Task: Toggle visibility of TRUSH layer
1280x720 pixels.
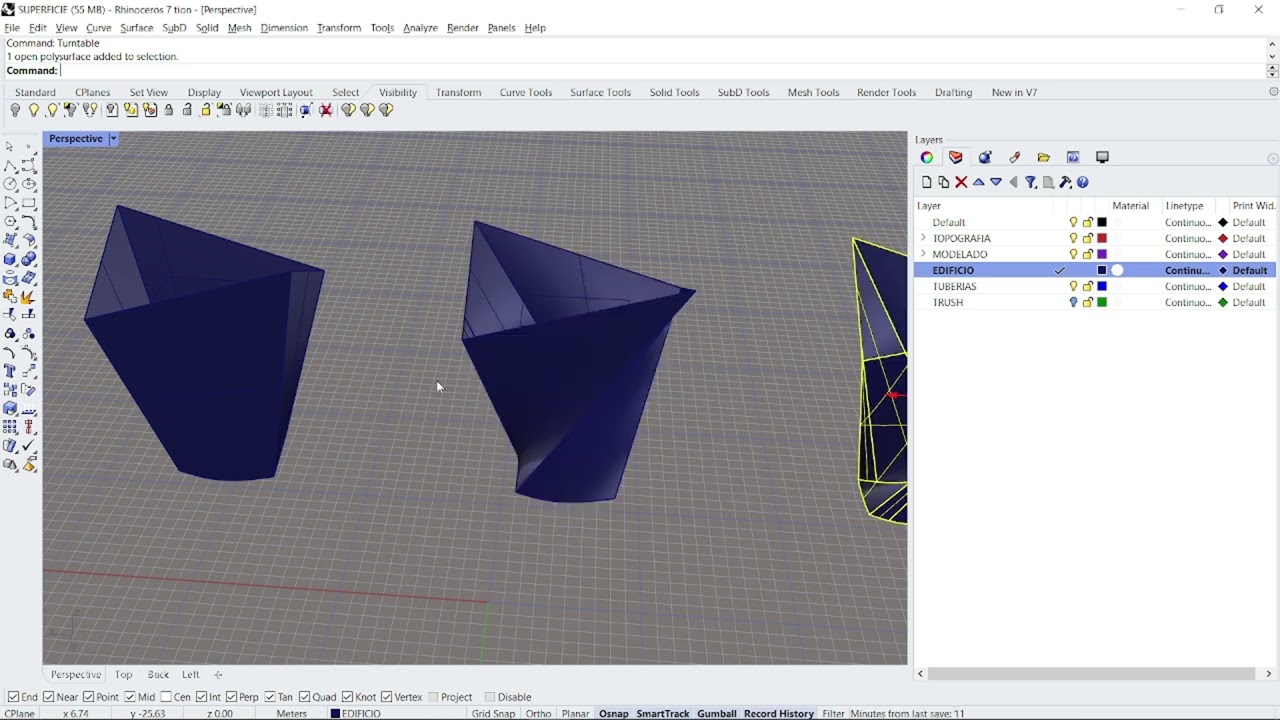Action: (1073, 302)
